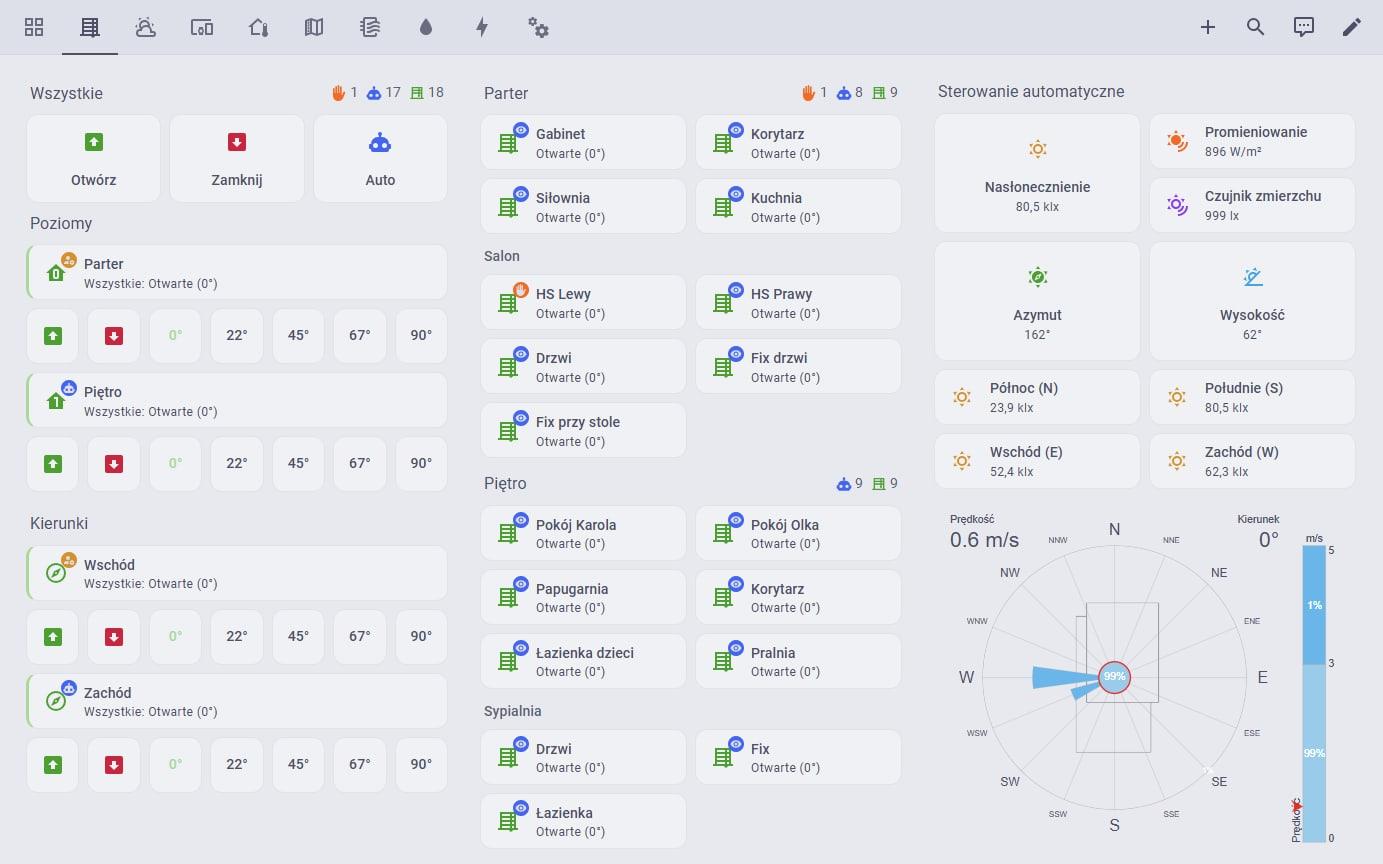Expand the Piętro level card

[x=237, y=401]
